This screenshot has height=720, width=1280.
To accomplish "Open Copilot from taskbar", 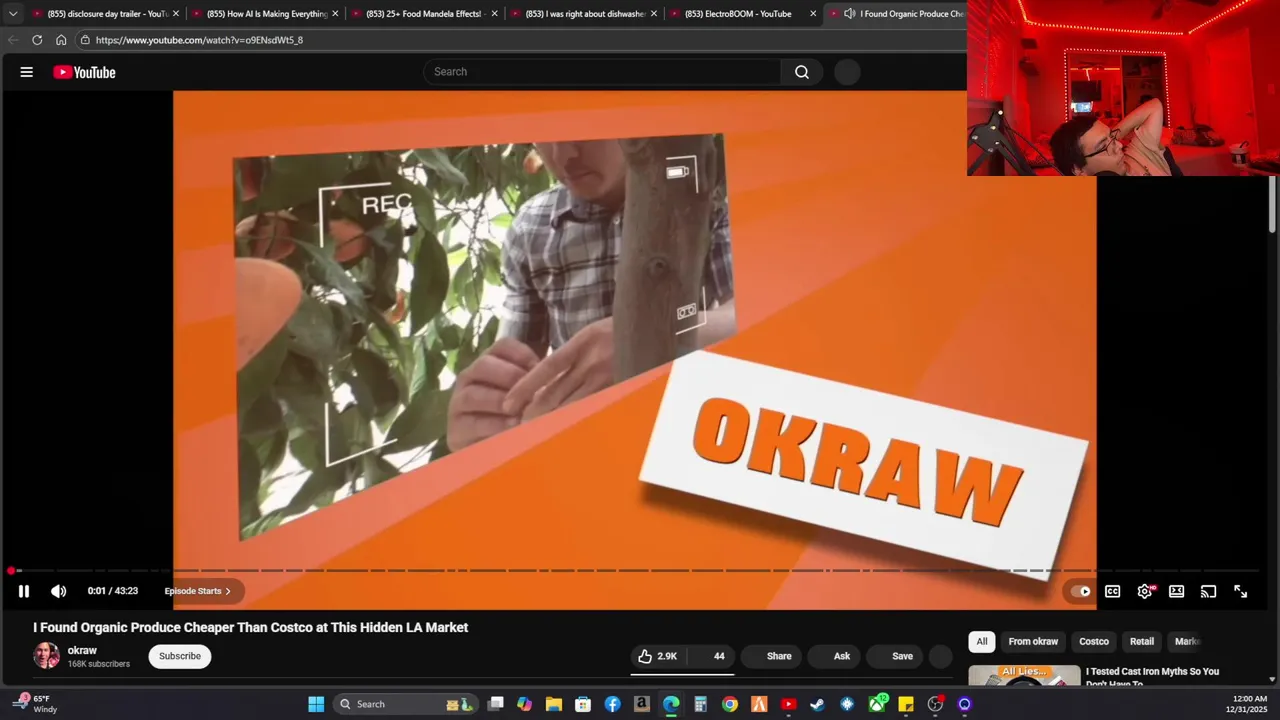I will pyautogui.click(x=524, y=704).
